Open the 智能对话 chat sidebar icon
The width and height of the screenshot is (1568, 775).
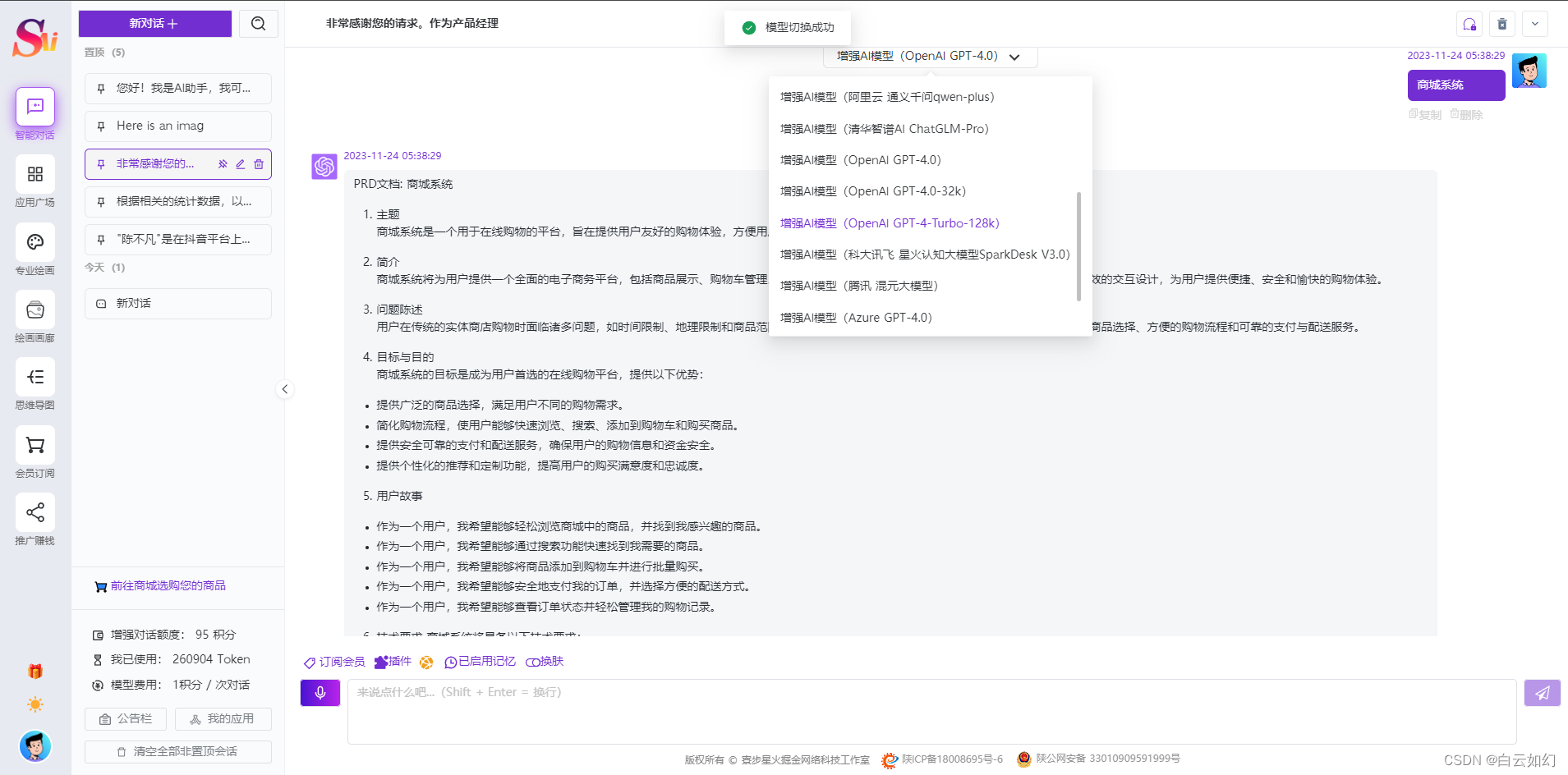tap(34, 107)
